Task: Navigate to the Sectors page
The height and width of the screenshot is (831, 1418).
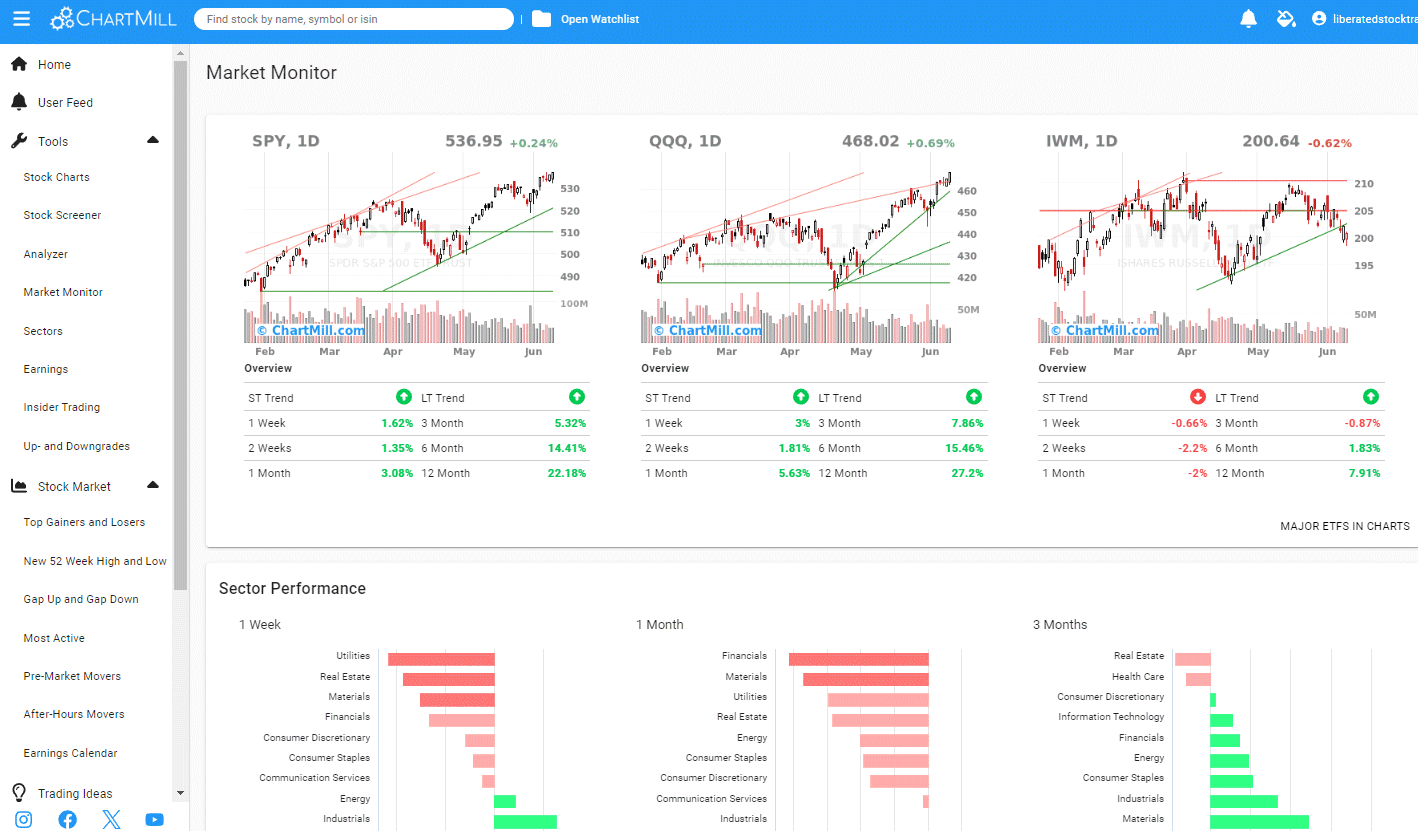Action: tap(42, 330)
